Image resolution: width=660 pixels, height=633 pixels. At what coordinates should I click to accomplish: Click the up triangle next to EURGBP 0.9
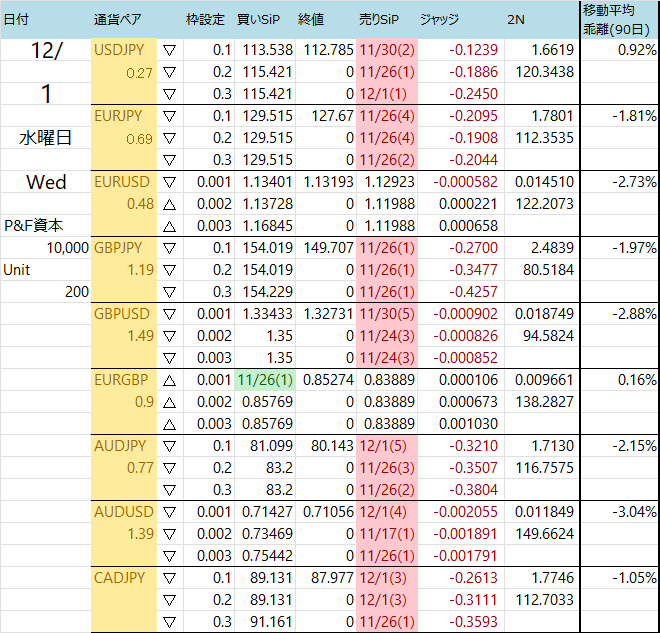169,403
